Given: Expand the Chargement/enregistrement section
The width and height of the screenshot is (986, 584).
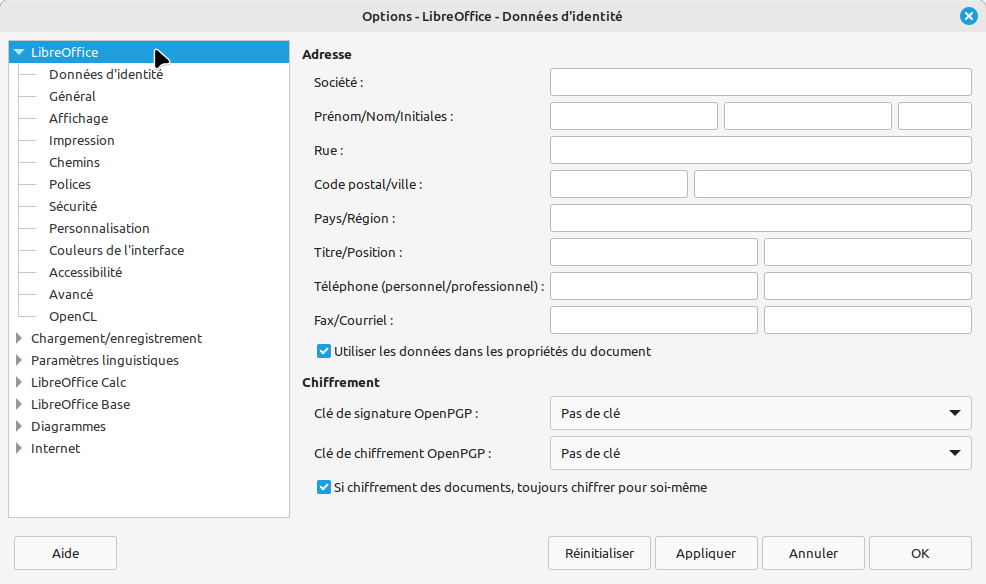Looking at the screenshot, I should point(19,338).
